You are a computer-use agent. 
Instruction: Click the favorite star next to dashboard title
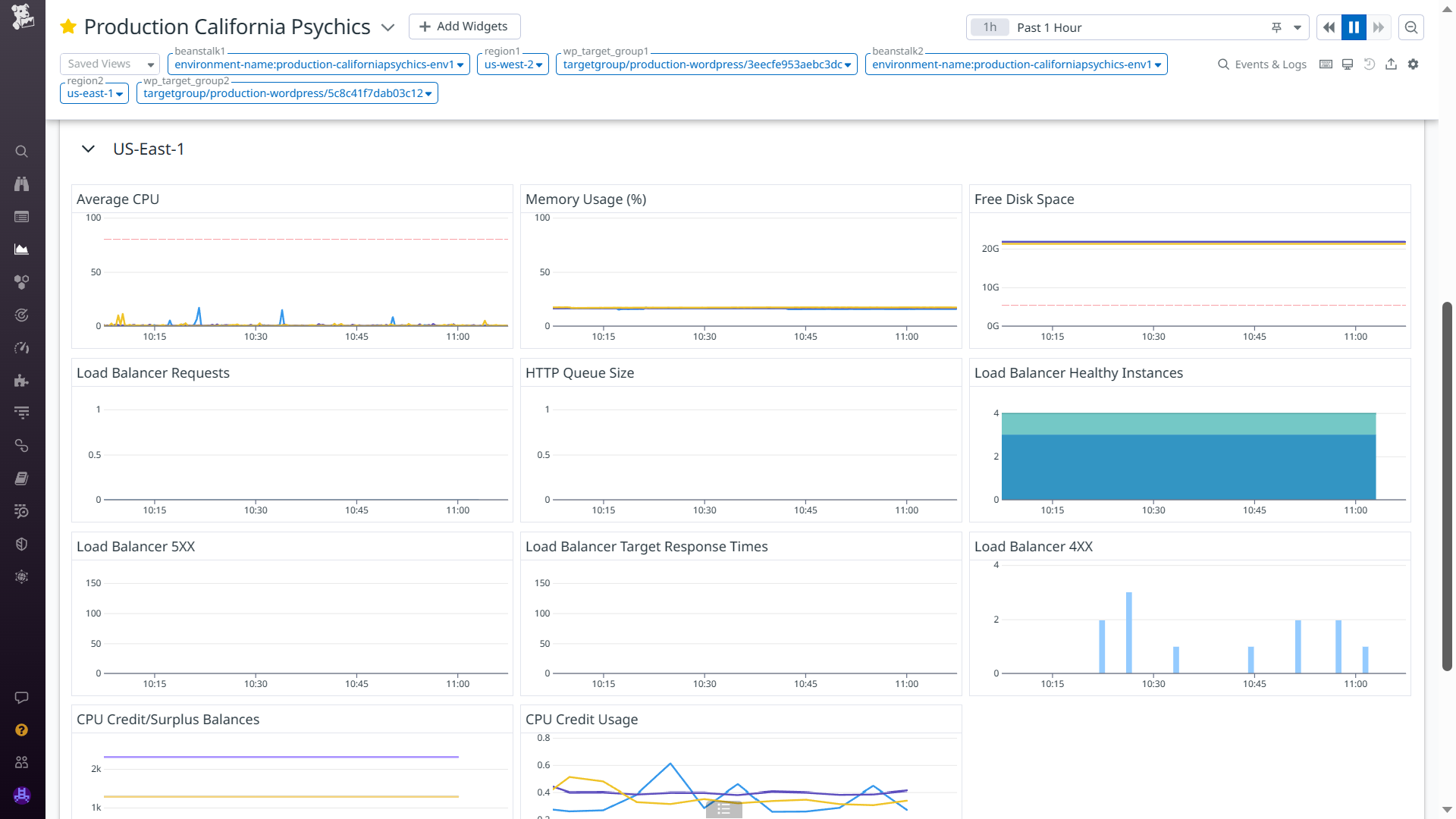click(x=68, y=27)
